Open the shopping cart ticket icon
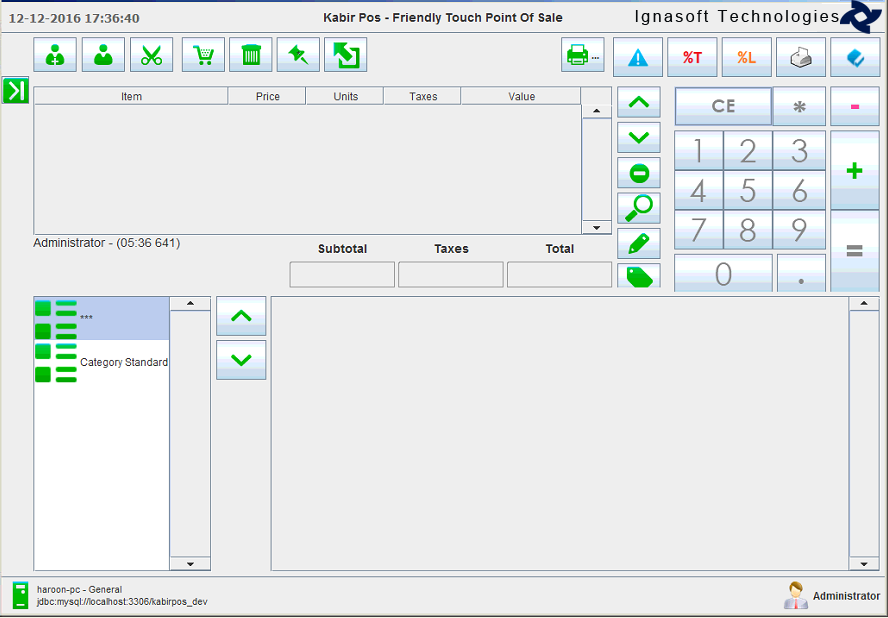888x618 pixels. pos(203,55)
